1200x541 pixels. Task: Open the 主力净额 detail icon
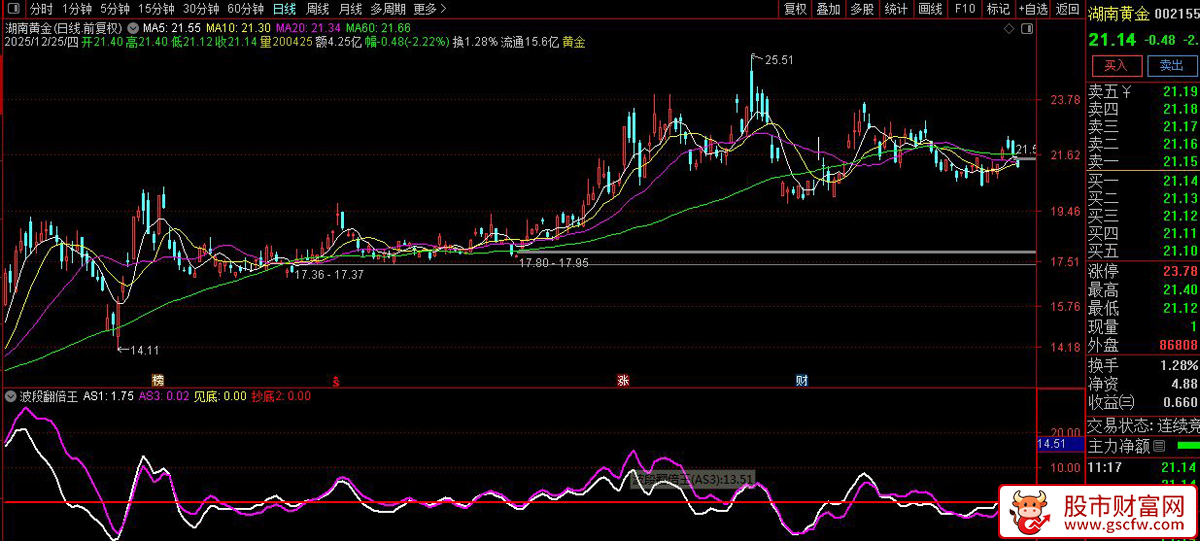[x=1159, y=445]
